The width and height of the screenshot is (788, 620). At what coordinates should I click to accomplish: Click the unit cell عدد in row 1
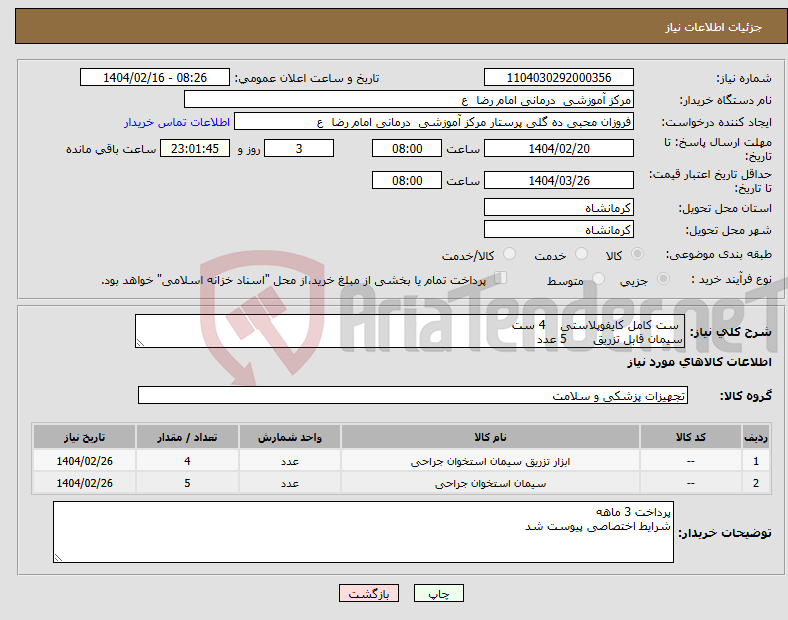[x=290, y=461]
